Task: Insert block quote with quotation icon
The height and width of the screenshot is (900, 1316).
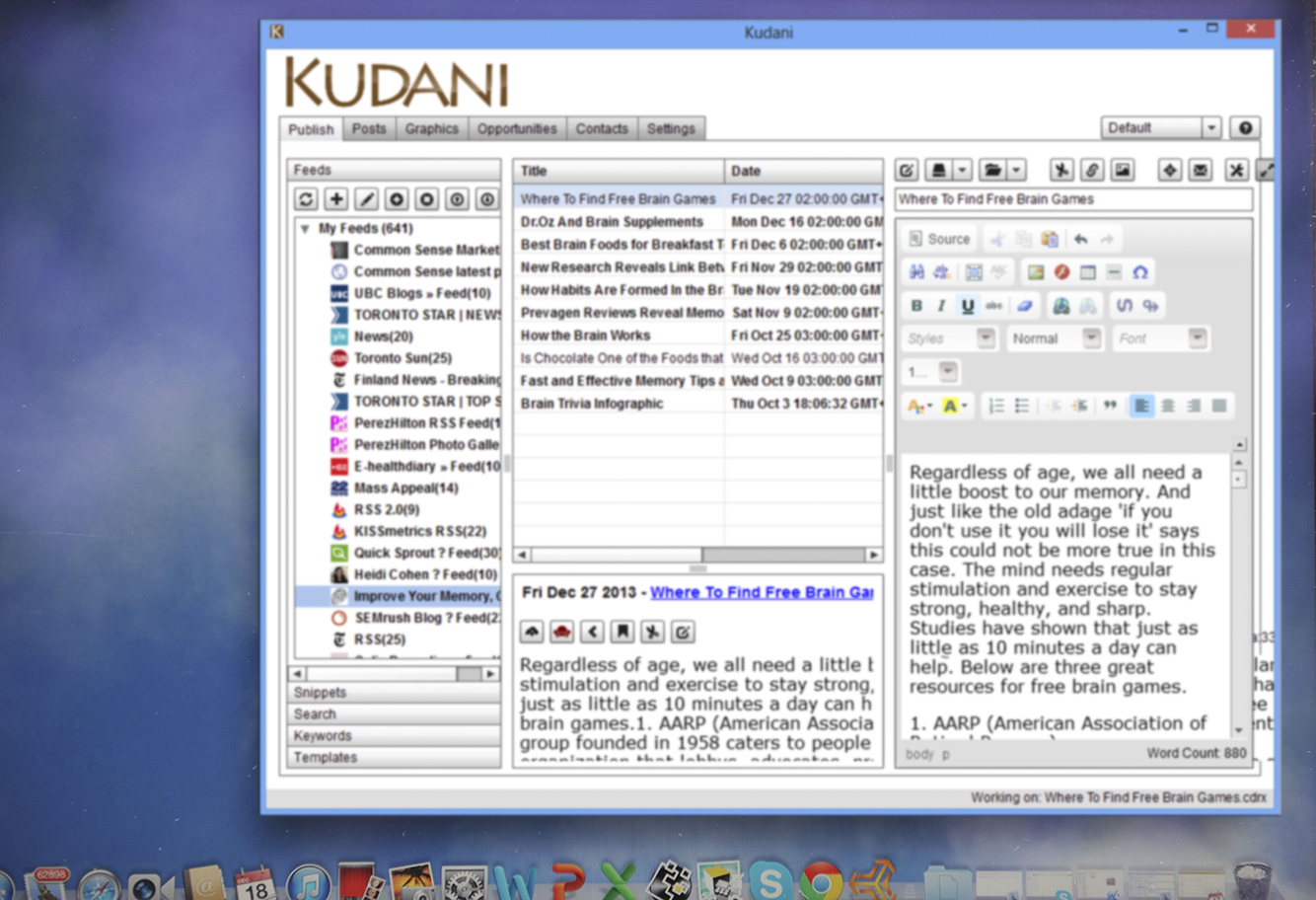Action: coord(1110,406)
